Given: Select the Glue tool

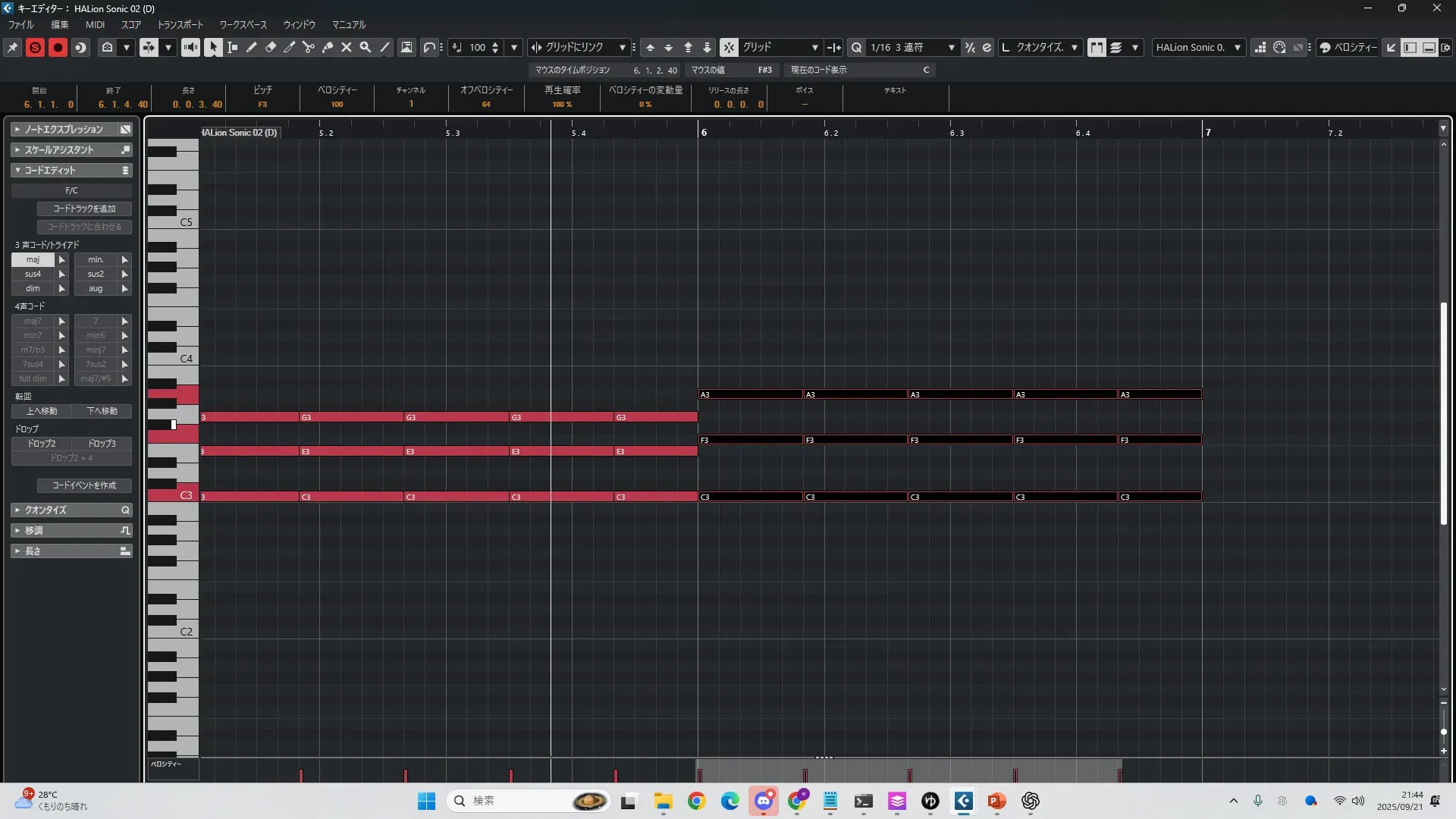Looking at the screenshot, I should (x=328, y=47).
